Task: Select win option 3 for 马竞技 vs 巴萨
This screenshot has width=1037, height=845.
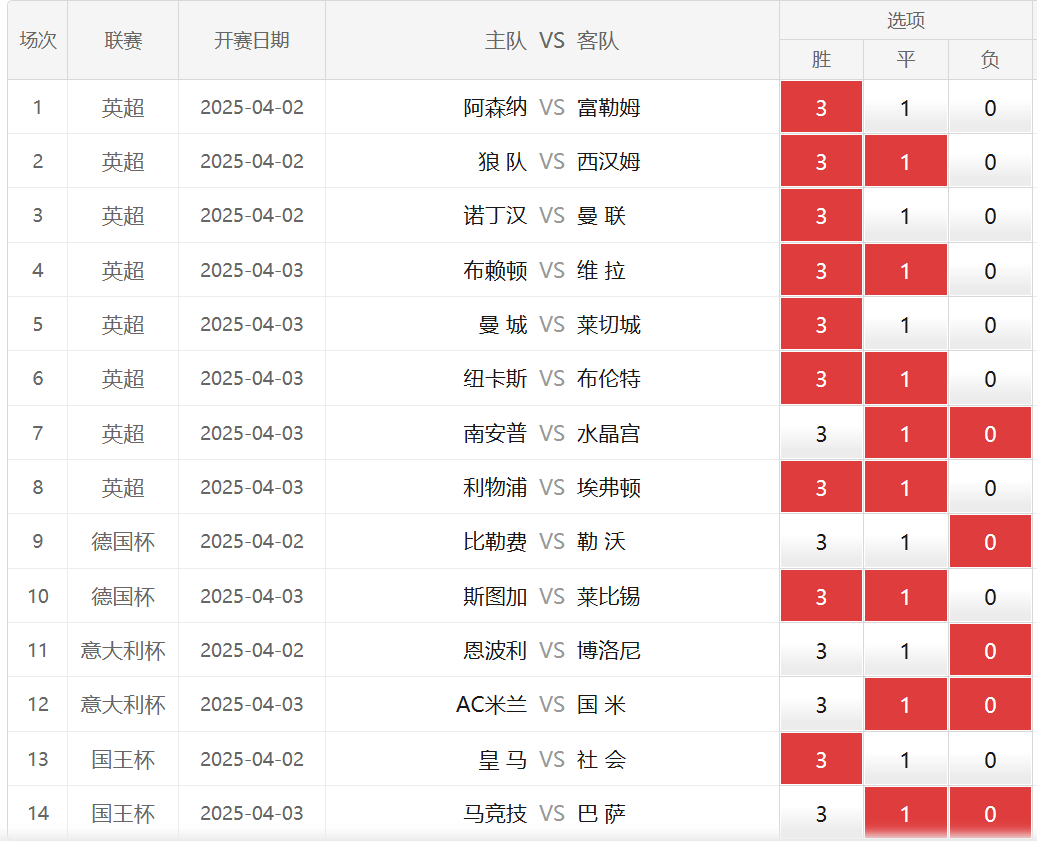Action: (821, 813)
